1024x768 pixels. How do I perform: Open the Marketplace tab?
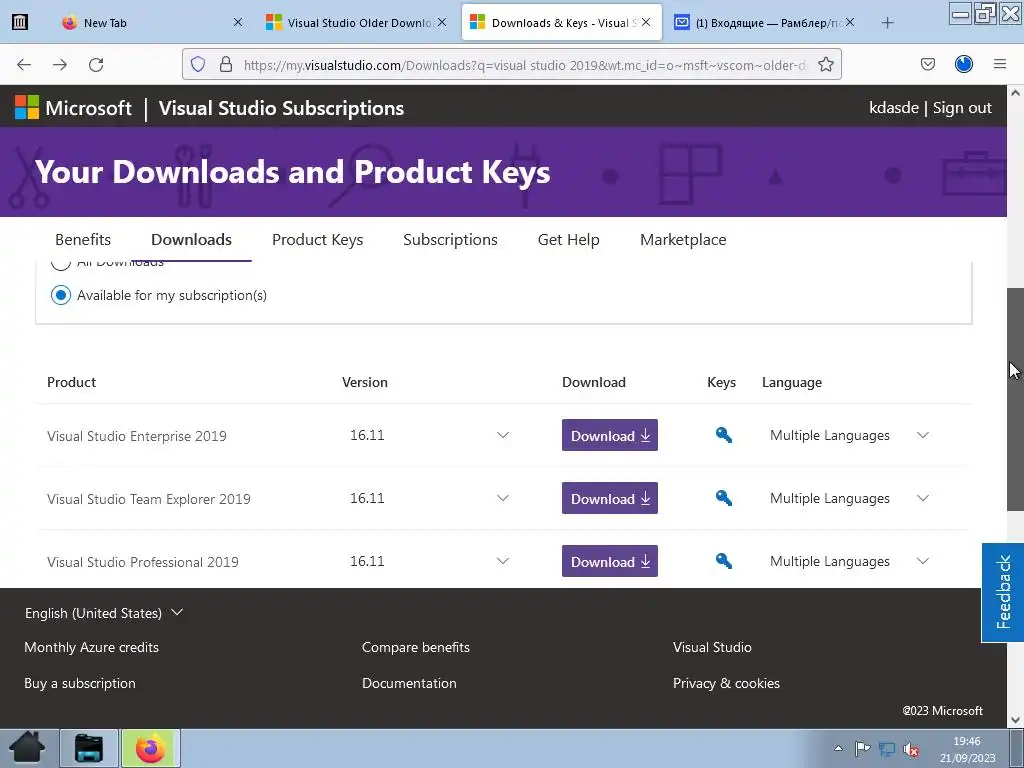point(683,240)
